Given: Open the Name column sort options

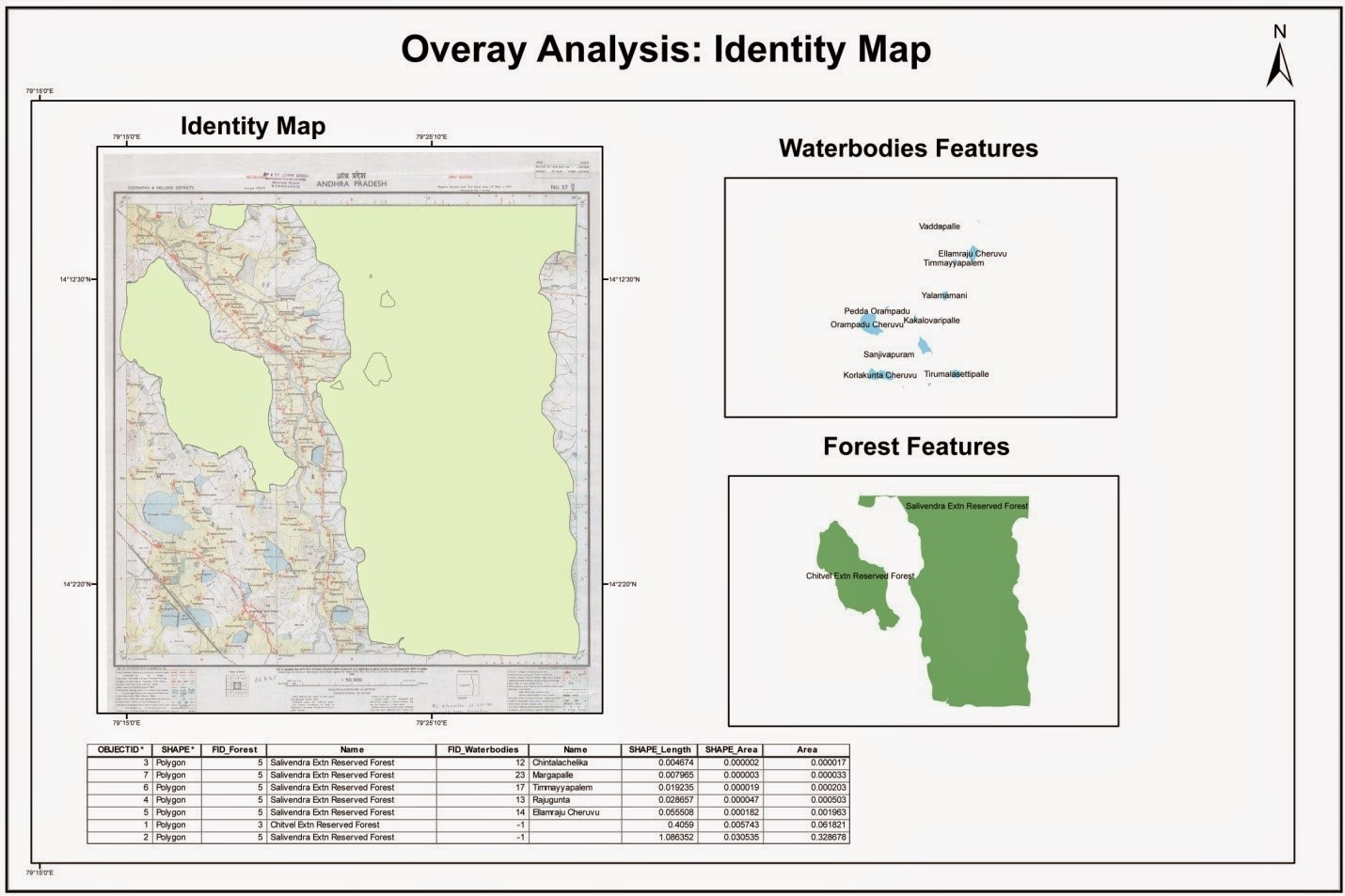Looking at the screenshot, I should coord(352,749).
